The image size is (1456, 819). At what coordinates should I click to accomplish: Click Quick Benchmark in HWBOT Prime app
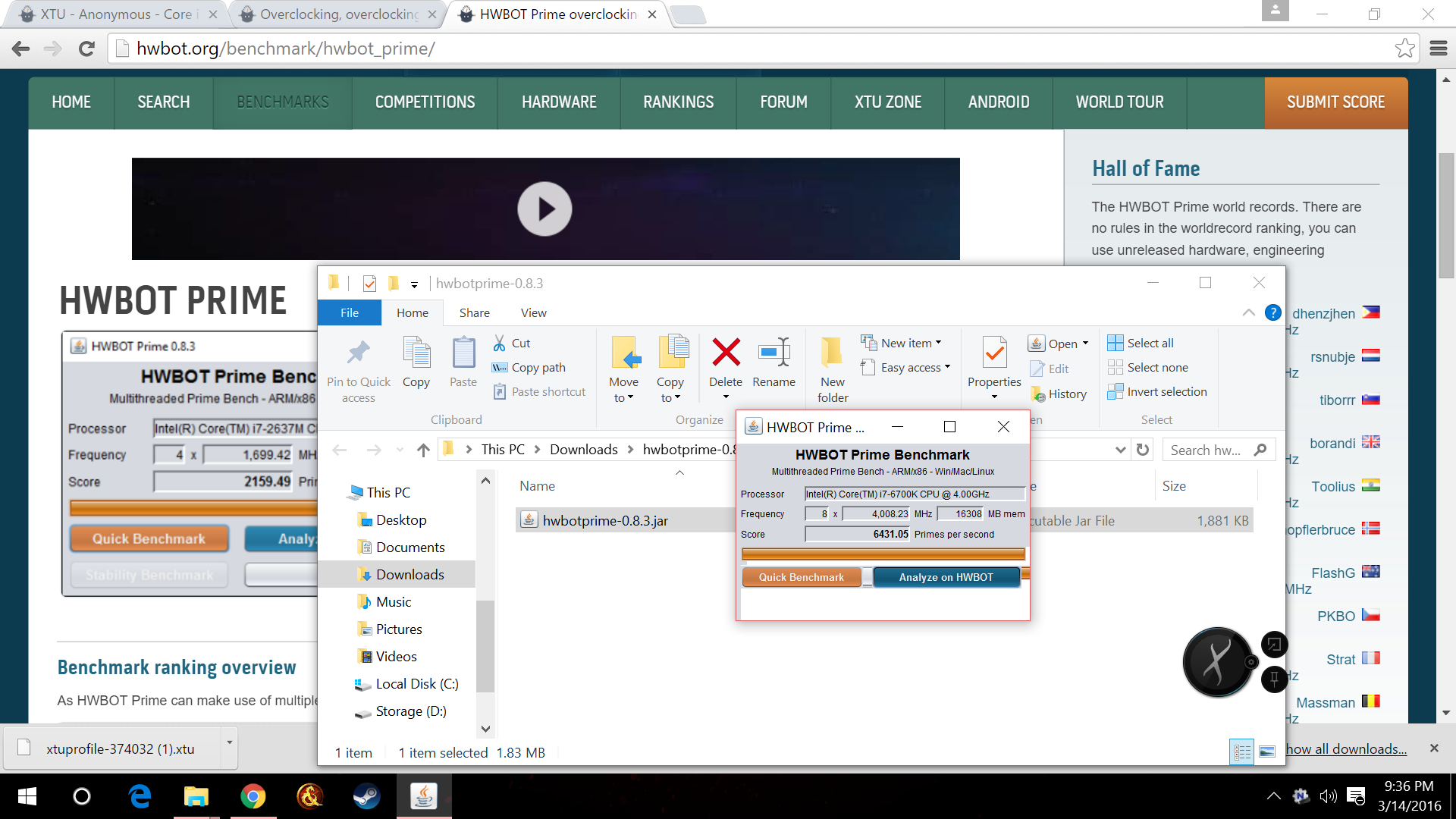pyautogui.click(x=801, y=577)
